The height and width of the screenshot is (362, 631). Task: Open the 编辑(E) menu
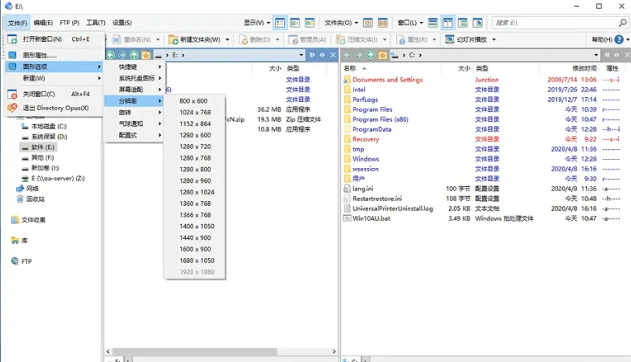[x=43, y=23]
